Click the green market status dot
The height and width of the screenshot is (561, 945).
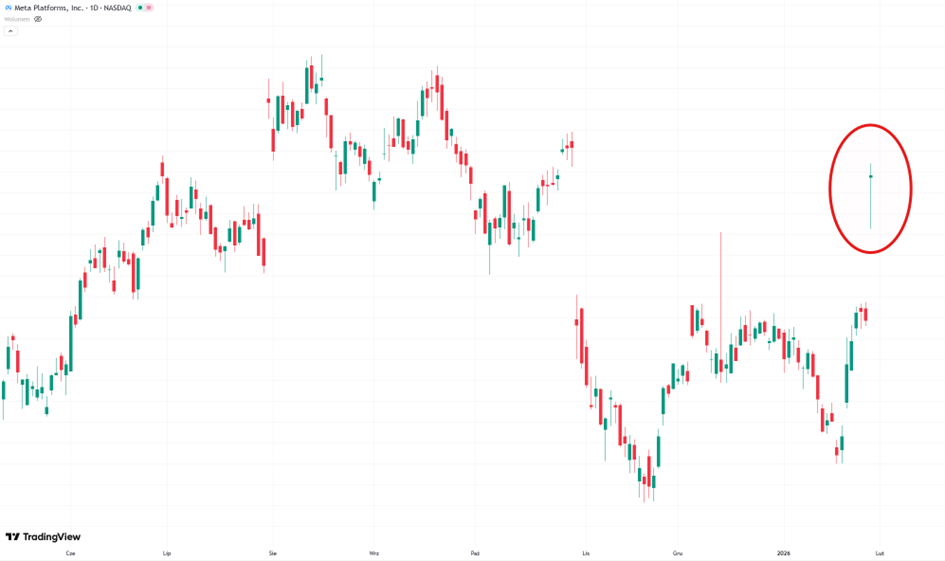[x=140, y=8]
